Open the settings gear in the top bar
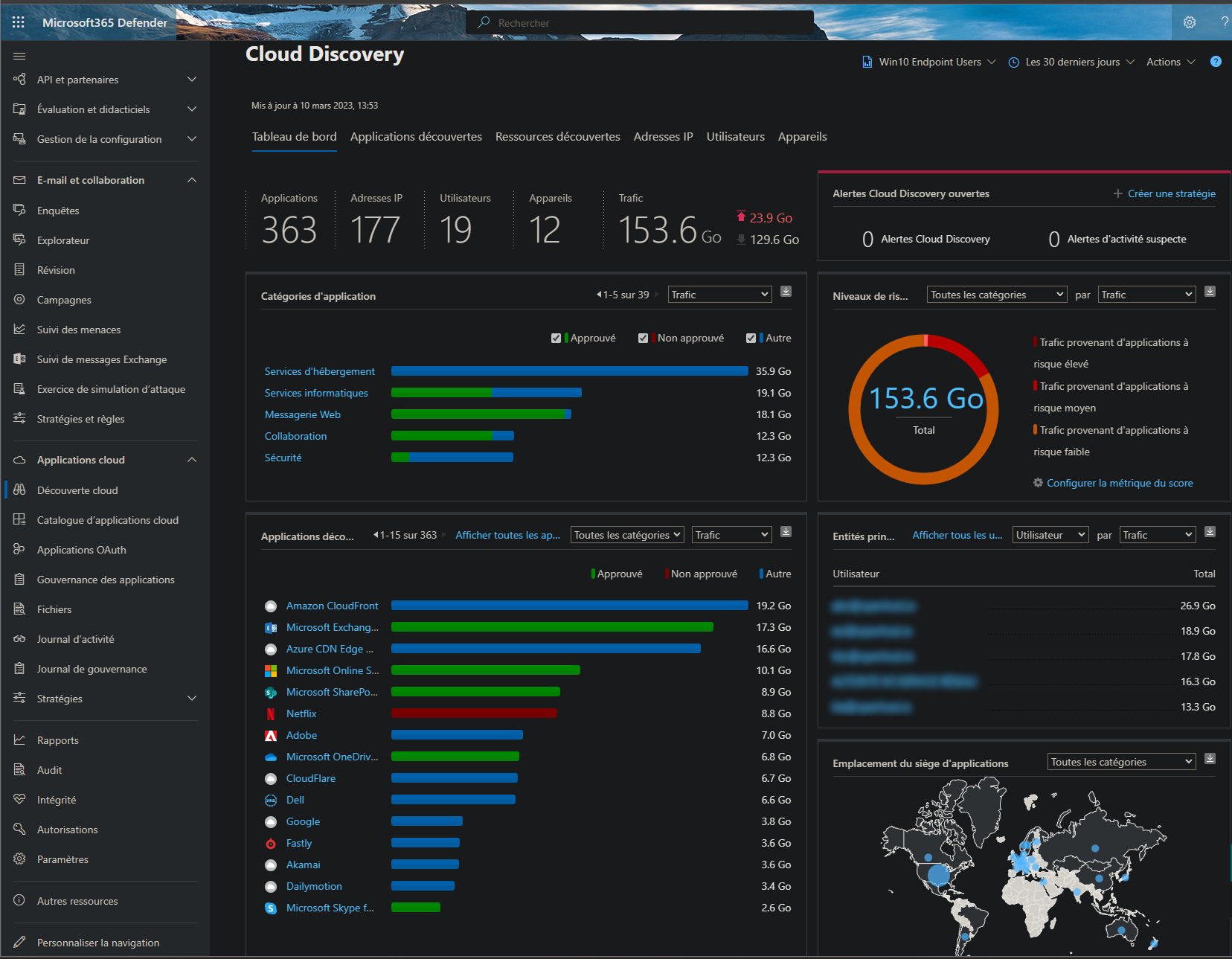The height and width of the screenshot is (959, 1232). 1188,22
